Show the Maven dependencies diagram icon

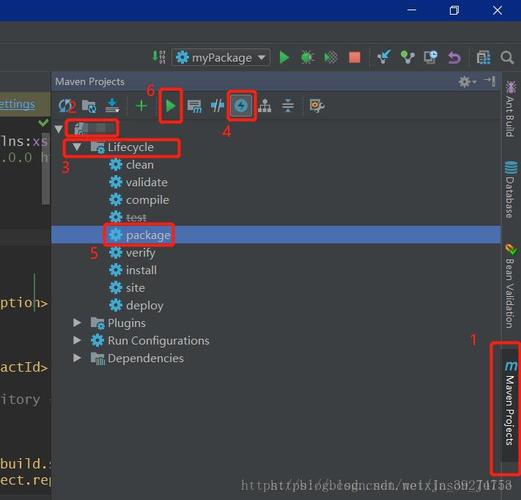[265, 106]
